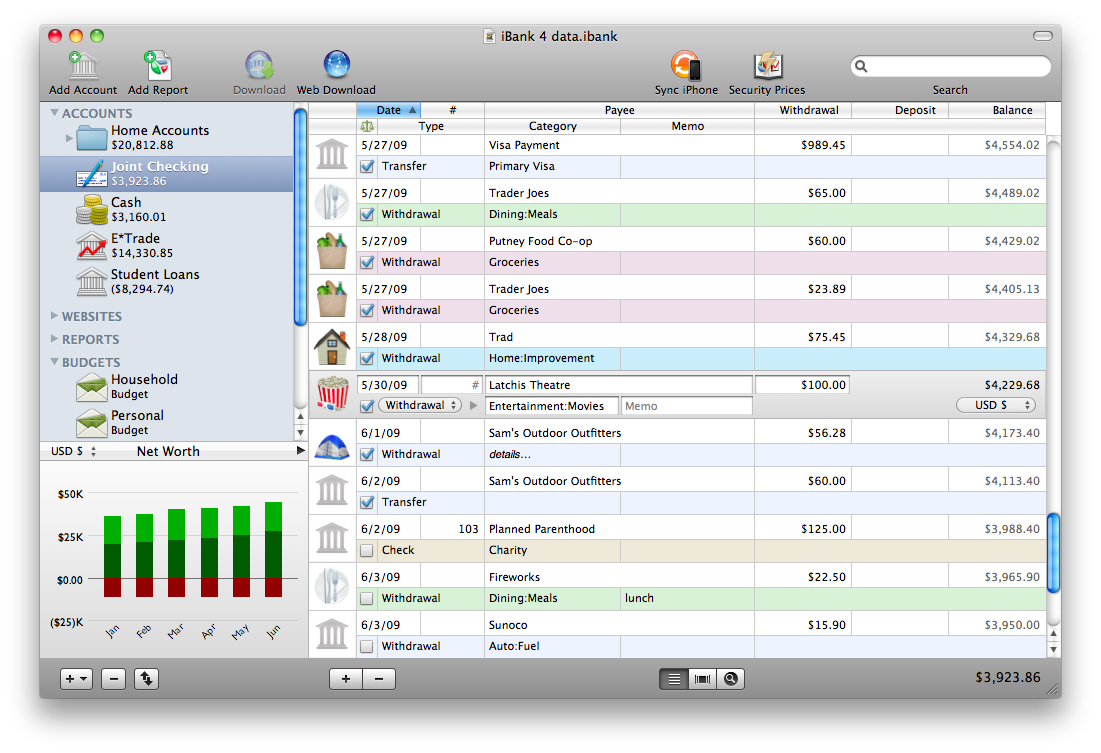Select Student Loans bank icon
The height and width of the screenshot is (753, 1101).
[x=91, y=282]
